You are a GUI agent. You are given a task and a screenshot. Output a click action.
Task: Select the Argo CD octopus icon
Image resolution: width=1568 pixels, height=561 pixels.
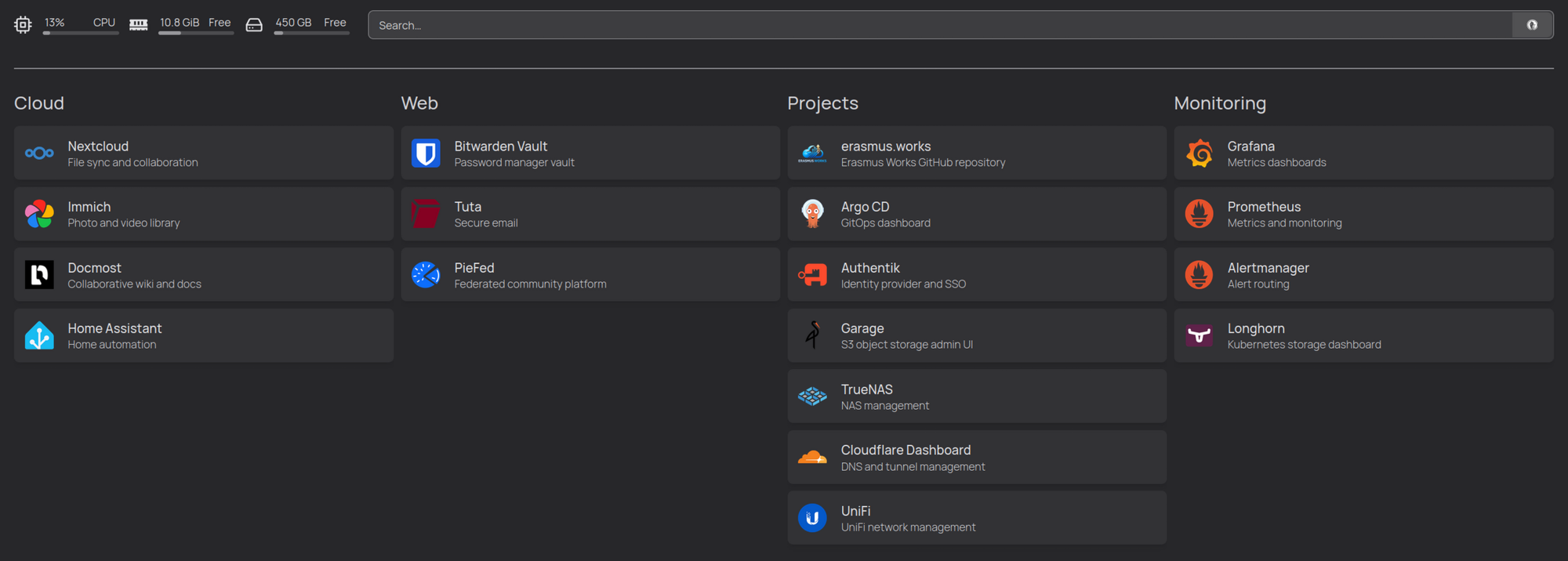pos(812,214)
